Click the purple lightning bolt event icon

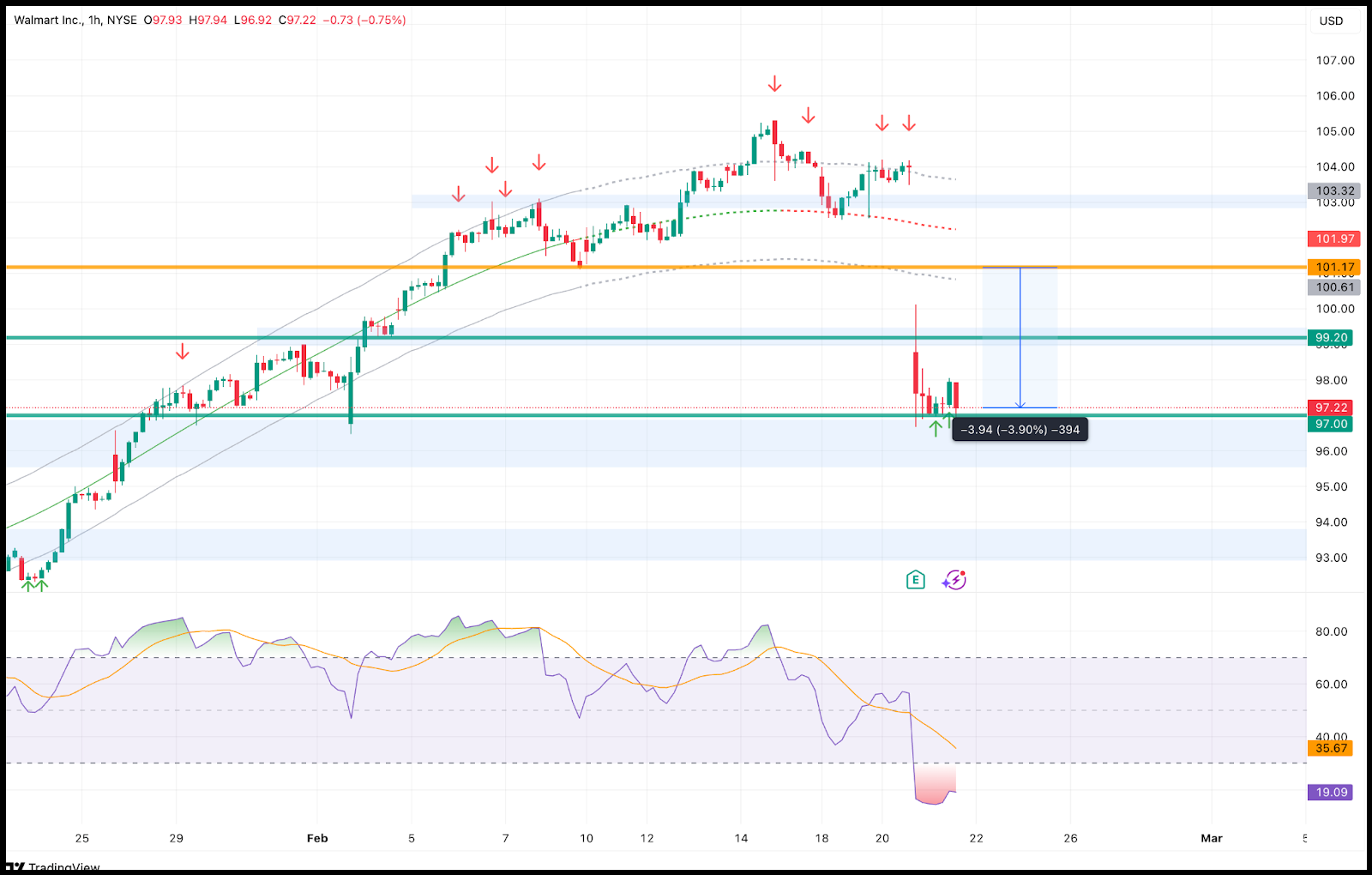point(954,581)
